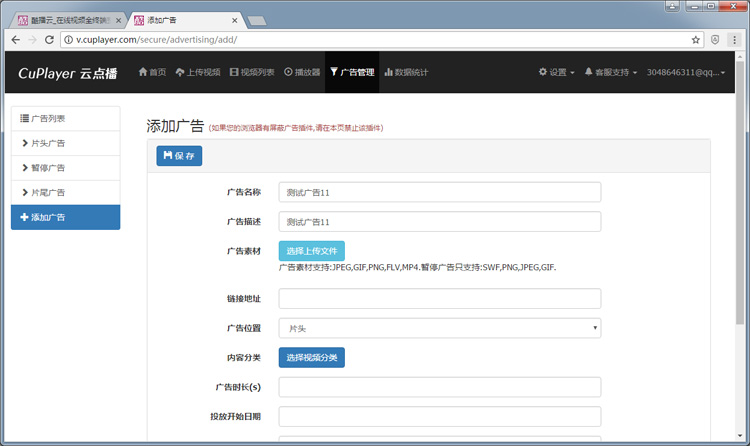750x446 pixels.
Task: Open 广告列表 in the sidebar
Action: (65, 119)
